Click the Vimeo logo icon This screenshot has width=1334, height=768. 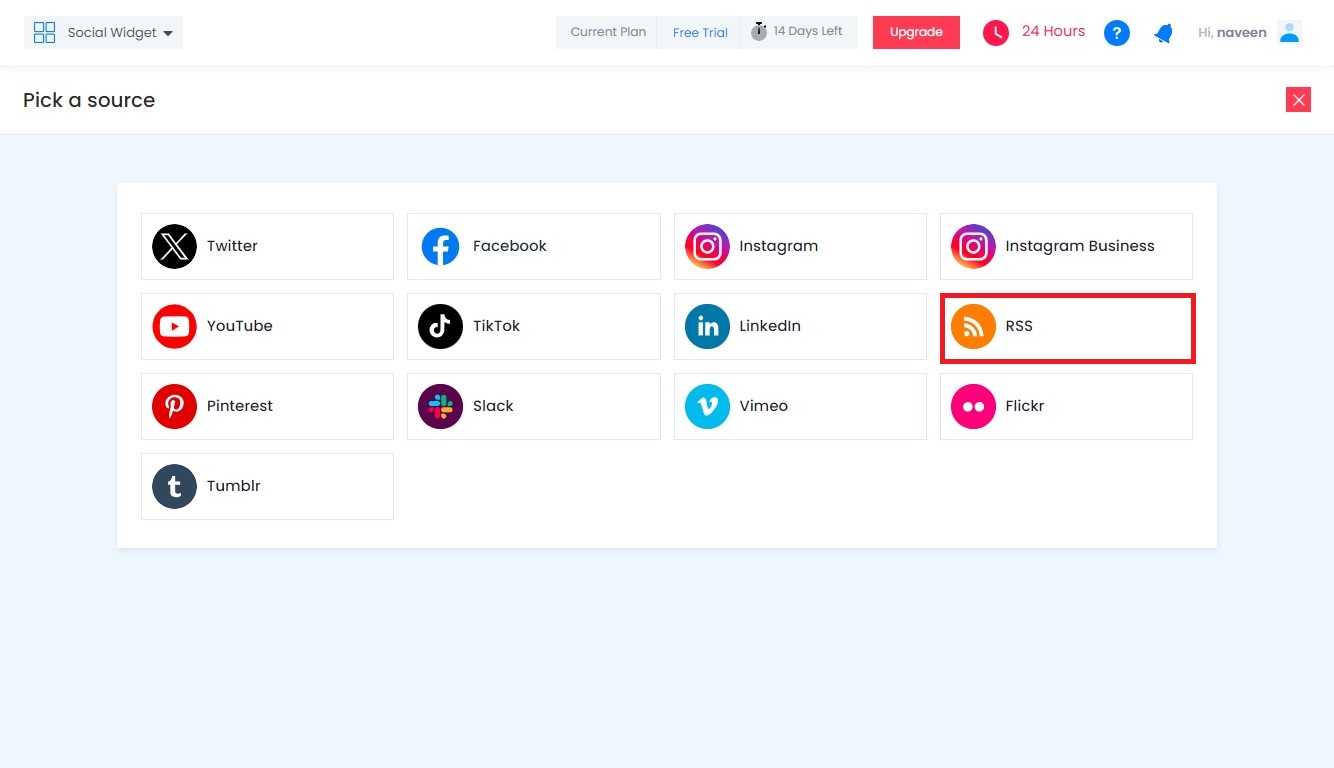click(x=707, y=406)
